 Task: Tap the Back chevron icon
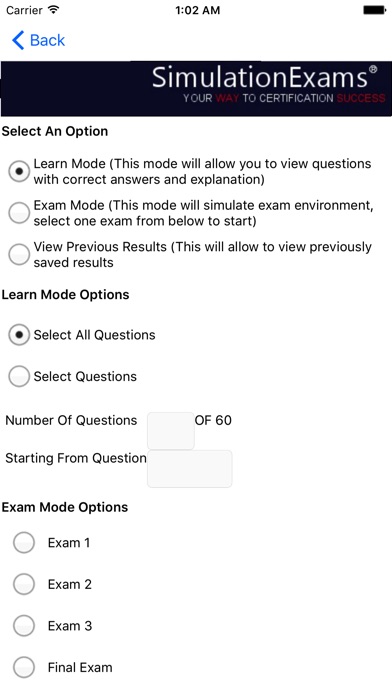18,40
